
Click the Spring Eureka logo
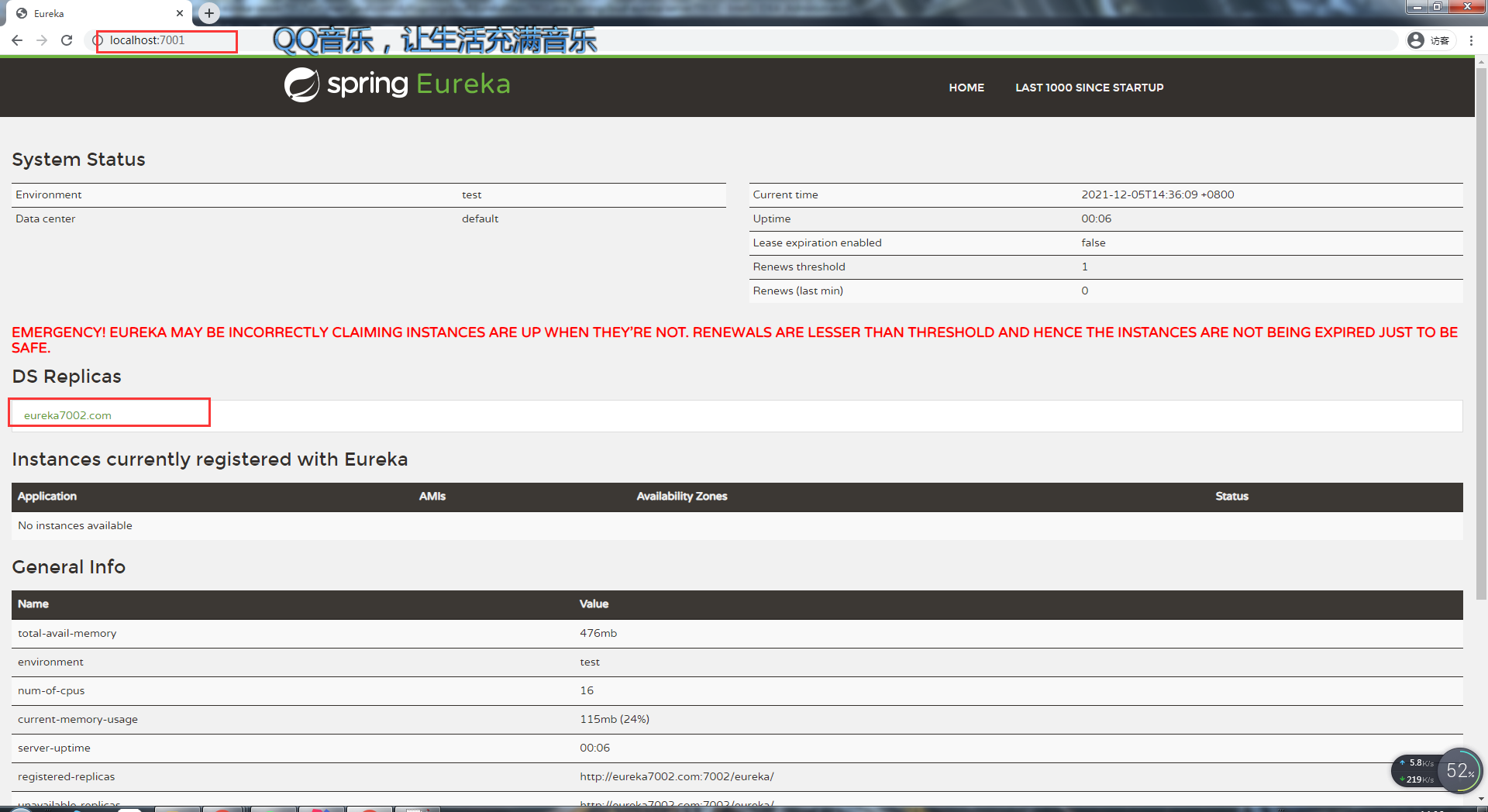coord(397,84)
